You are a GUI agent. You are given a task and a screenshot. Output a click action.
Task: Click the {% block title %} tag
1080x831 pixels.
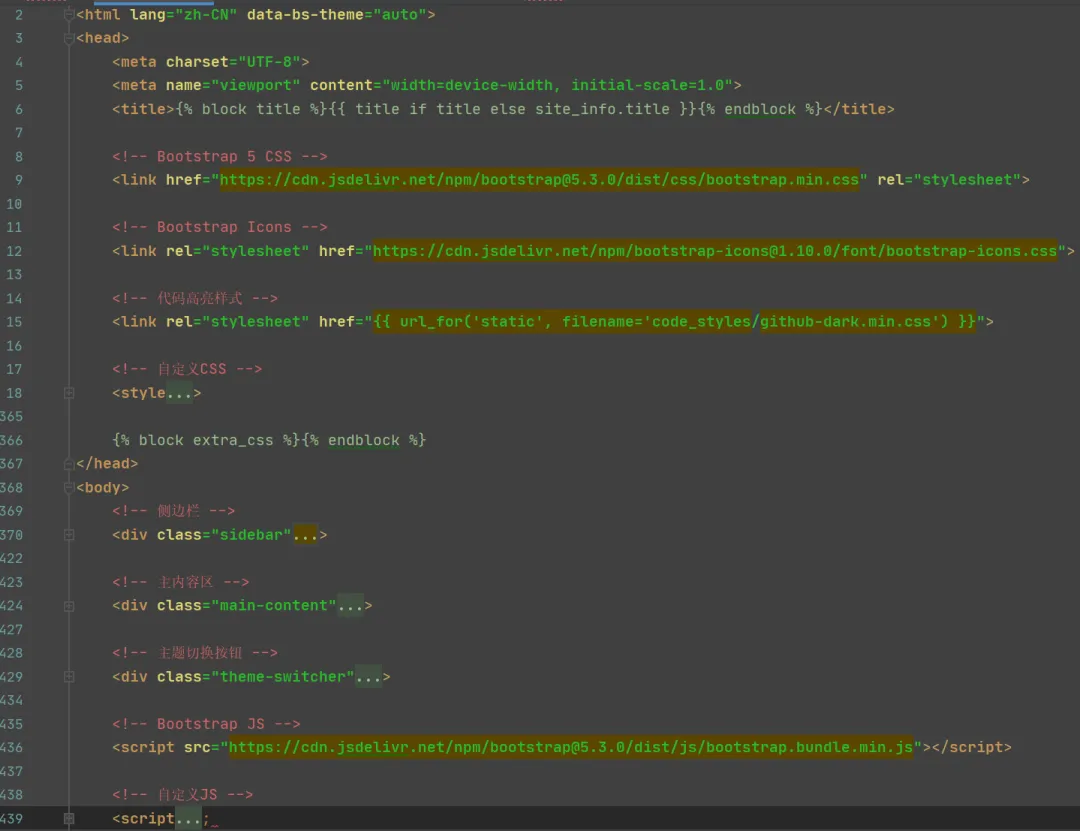pos(251,110)
